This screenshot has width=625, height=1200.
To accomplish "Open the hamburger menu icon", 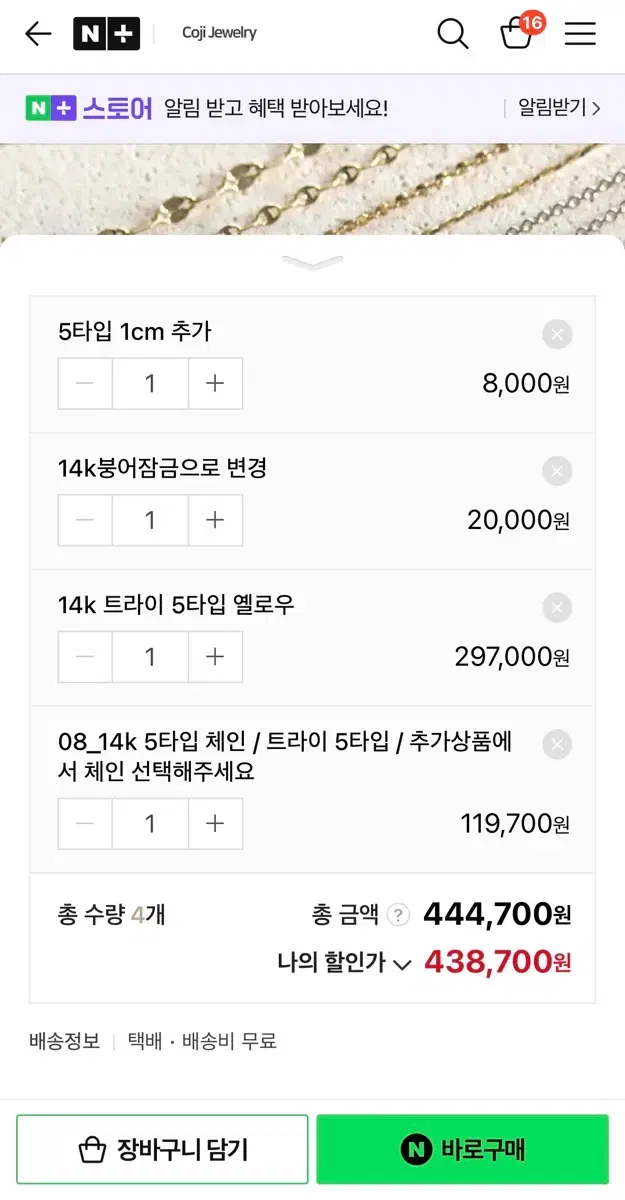I will 580,34.
